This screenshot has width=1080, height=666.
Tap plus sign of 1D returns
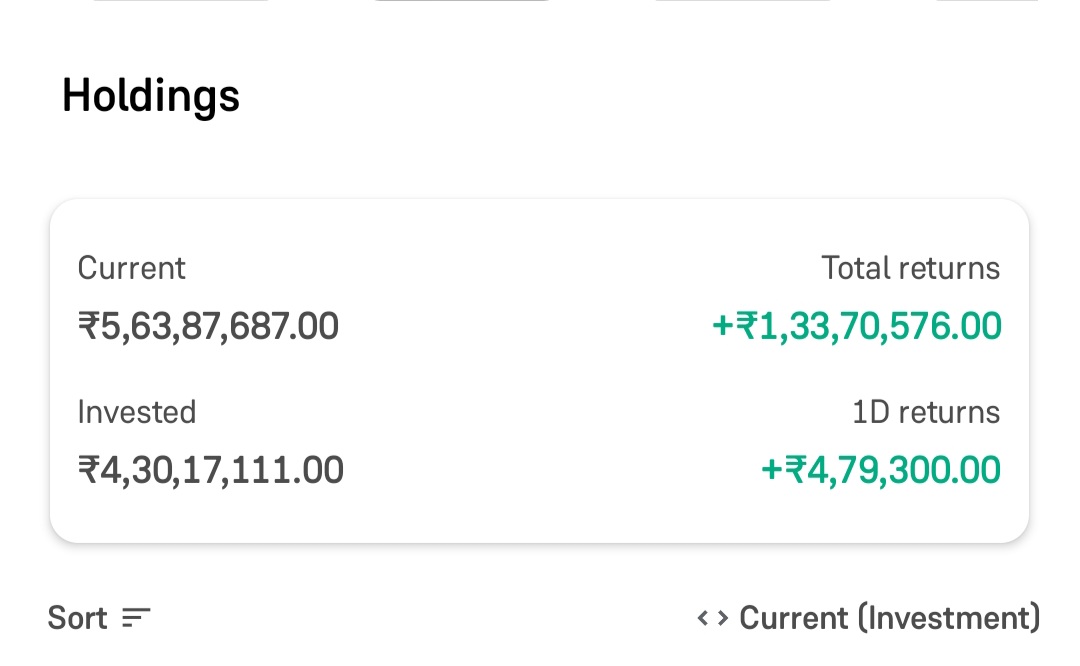(x=772, y=470)
